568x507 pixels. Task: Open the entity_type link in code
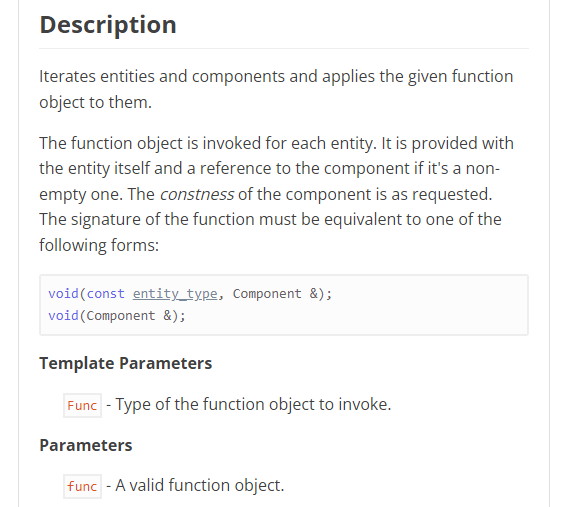tap(175, 294)
